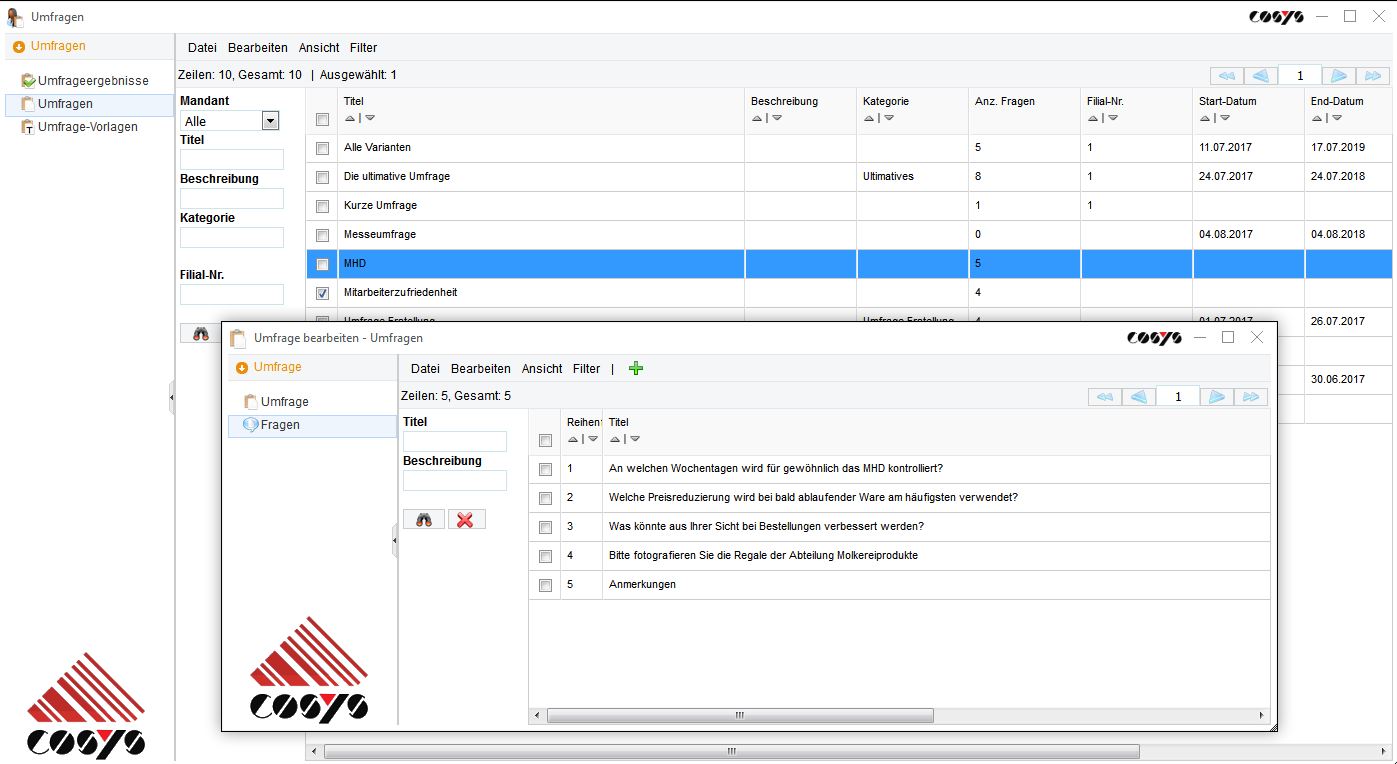
Task: Go to next page in main window pager
Action: point(1339,76)
